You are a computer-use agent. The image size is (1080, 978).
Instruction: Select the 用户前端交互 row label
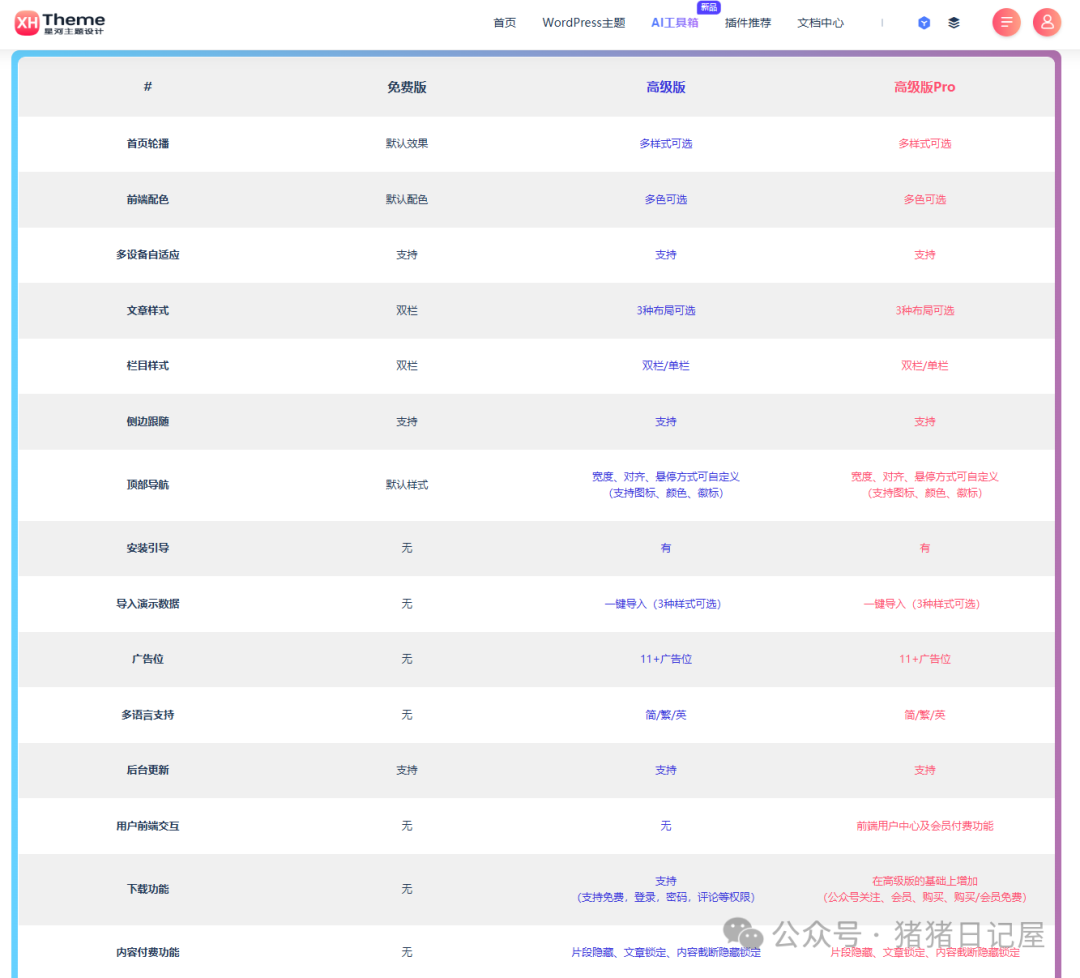[147, 826]
